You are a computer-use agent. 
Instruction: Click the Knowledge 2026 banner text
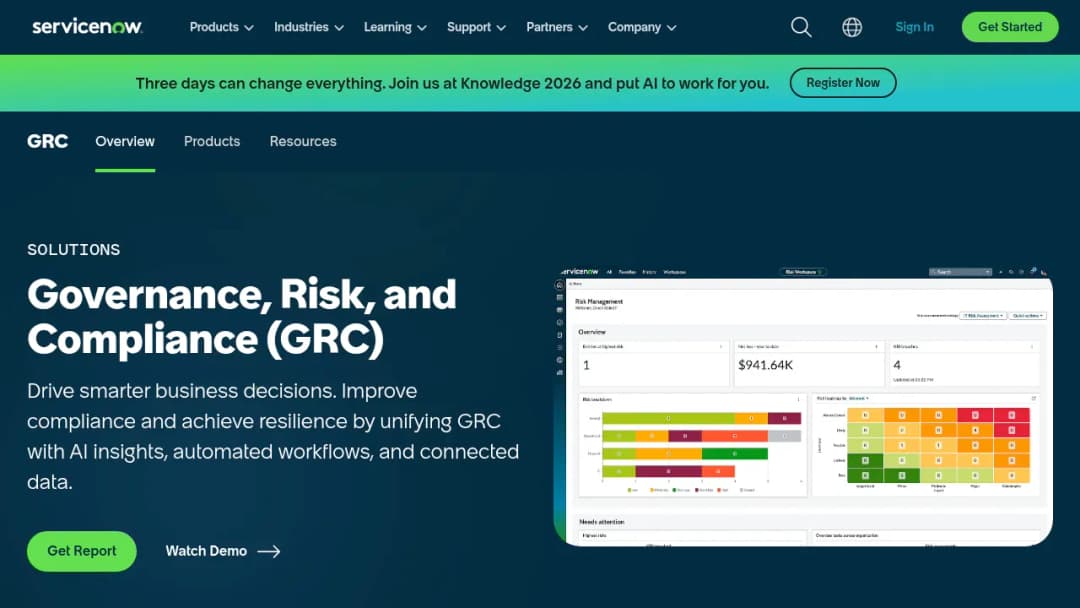pyautogui.click(x=452, y=83)
